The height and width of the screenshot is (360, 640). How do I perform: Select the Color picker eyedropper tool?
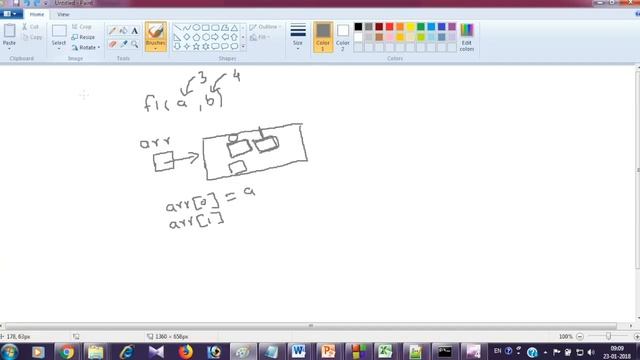tap(124, 44)
